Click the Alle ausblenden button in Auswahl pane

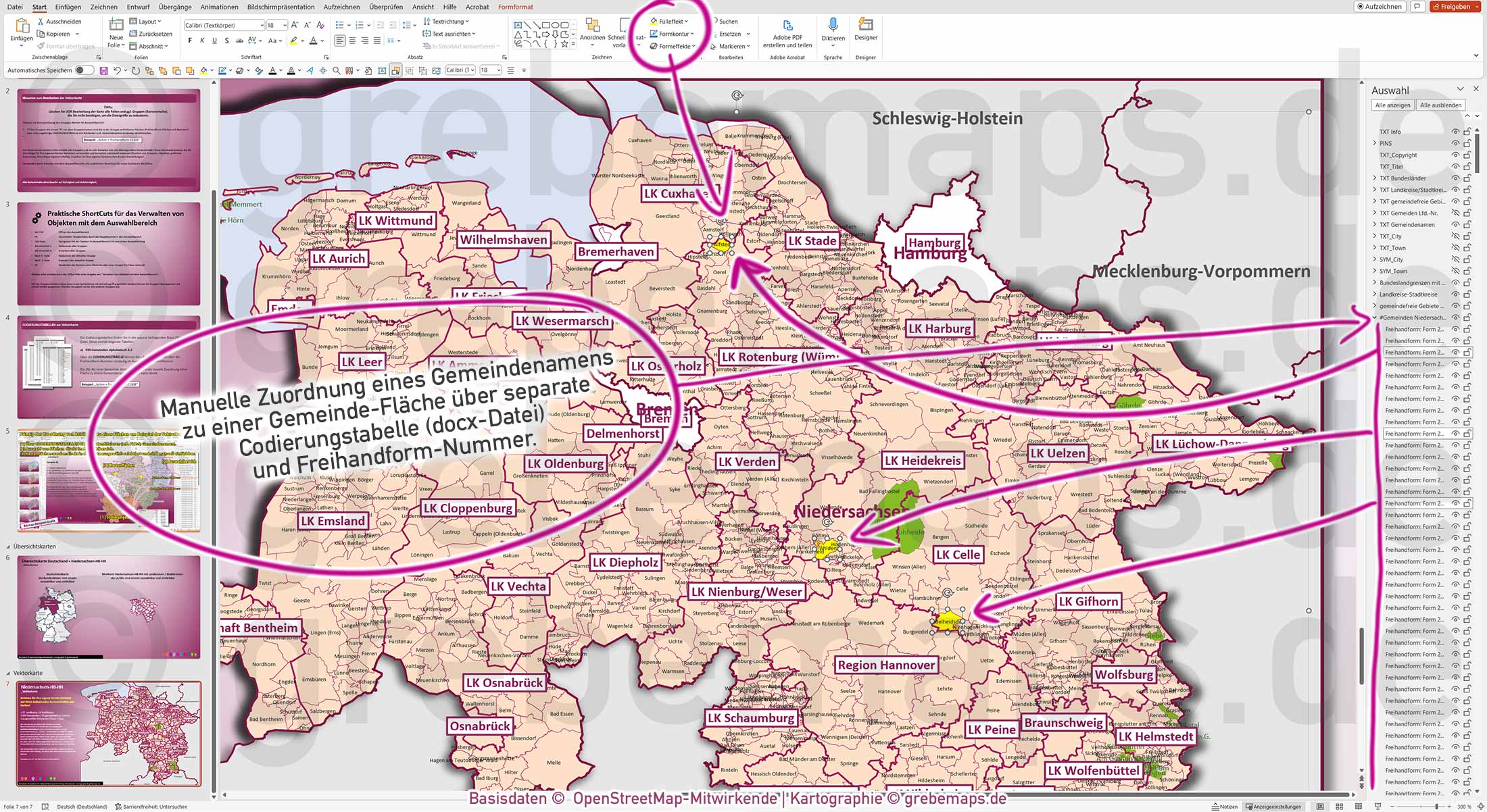(x=1441, y=105)
